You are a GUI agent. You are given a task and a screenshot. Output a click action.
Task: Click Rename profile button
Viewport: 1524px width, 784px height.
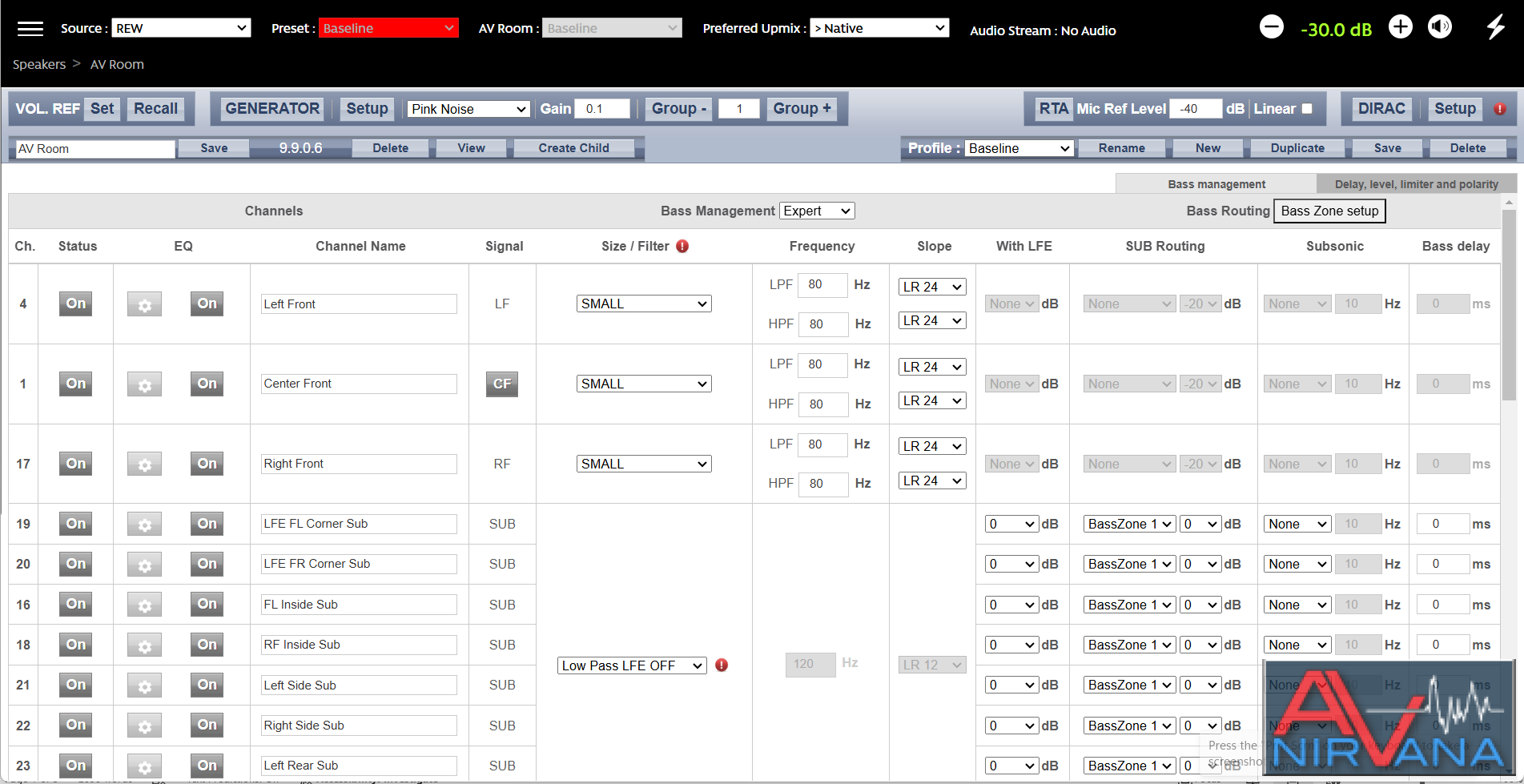pyautogui.click(x=1121, y=148)
